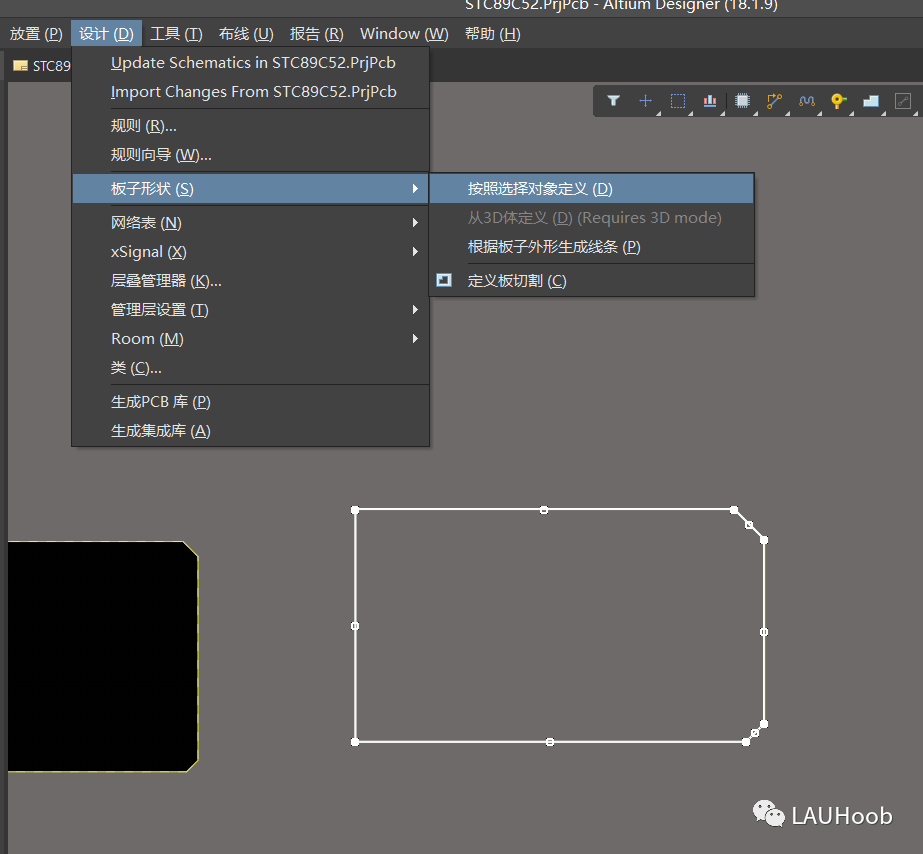The height and width of the screenshot is (854, 923).
Task: Open 类 (C)... dialog
Action: [x=251, y=368]
